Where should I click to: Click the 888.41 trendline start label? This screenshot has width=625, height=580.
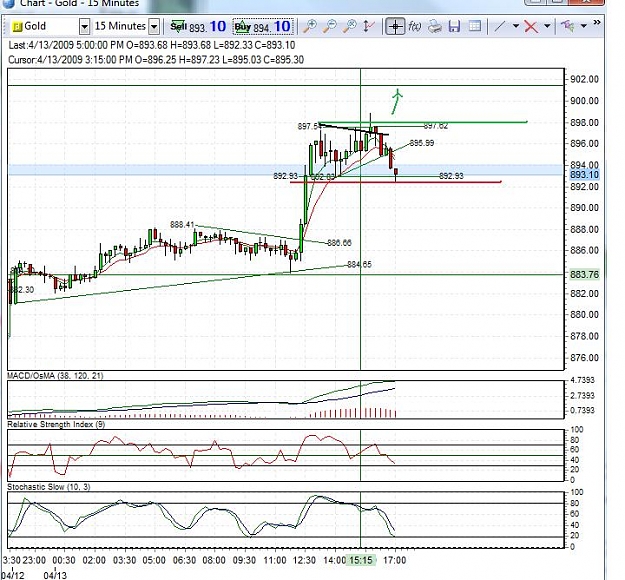point(182,225)
